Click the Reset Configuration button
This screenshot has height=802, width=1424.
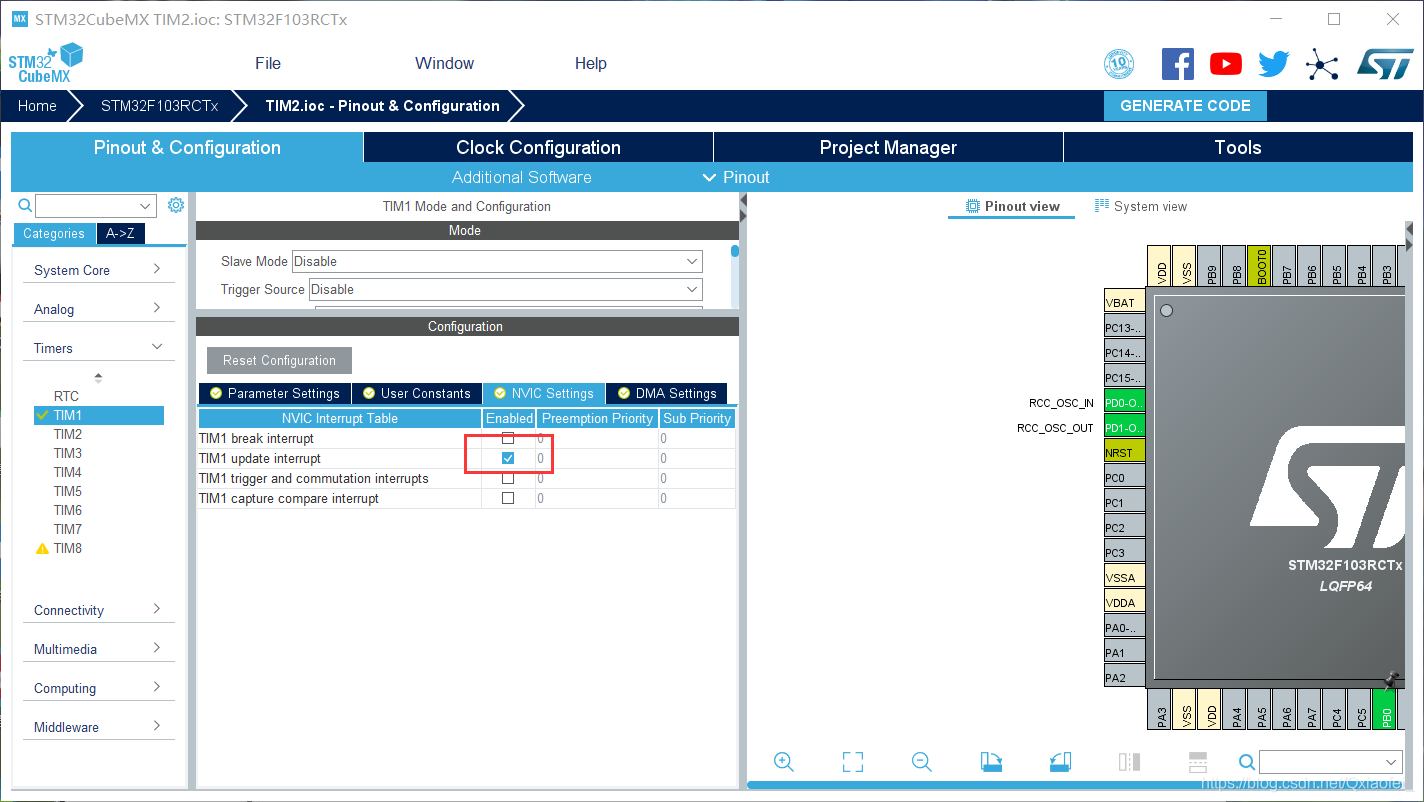(x=279, y=360)
